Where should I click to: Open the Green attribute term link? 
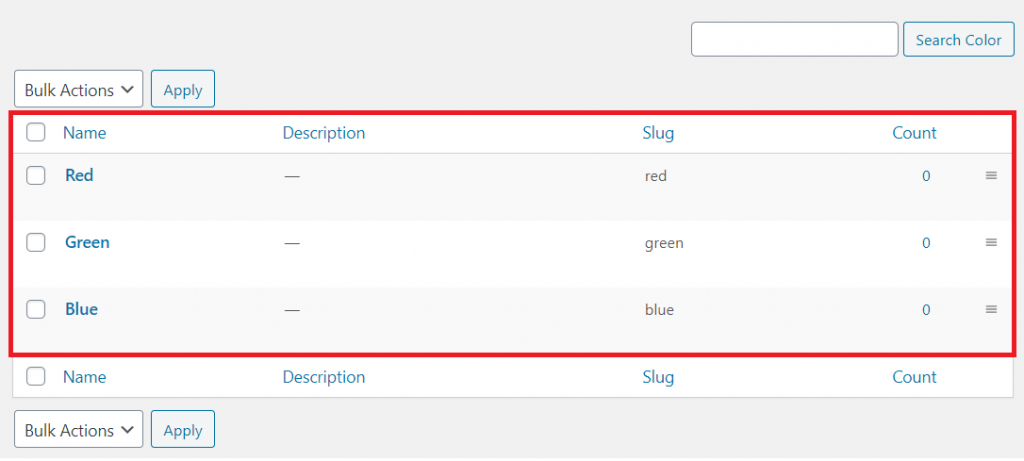[x=87, y=242]
